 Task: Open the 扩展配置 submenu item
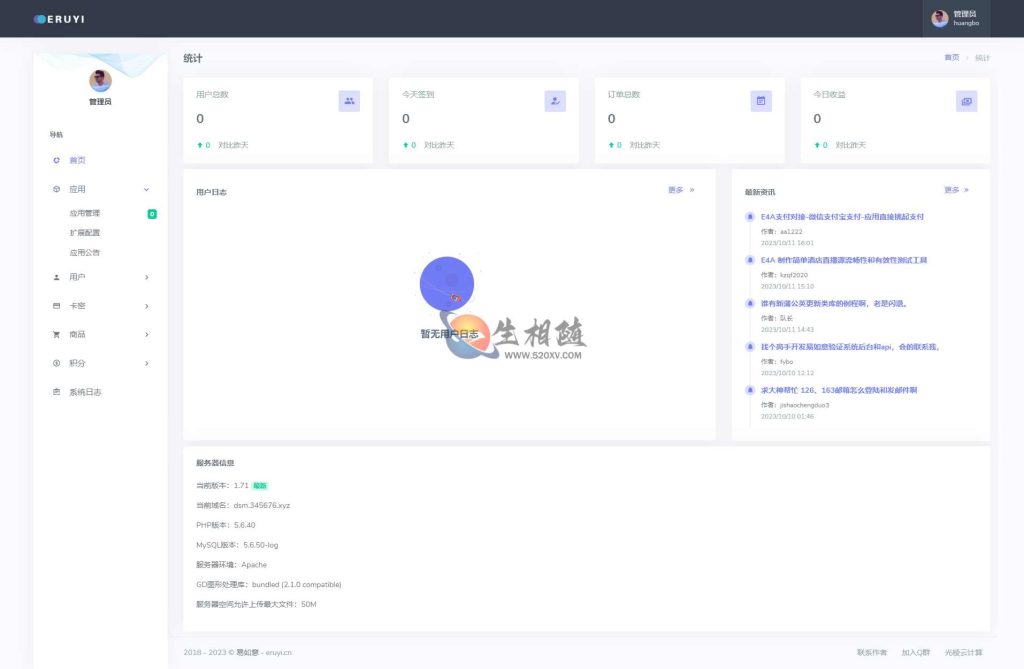tap(85, 233)
